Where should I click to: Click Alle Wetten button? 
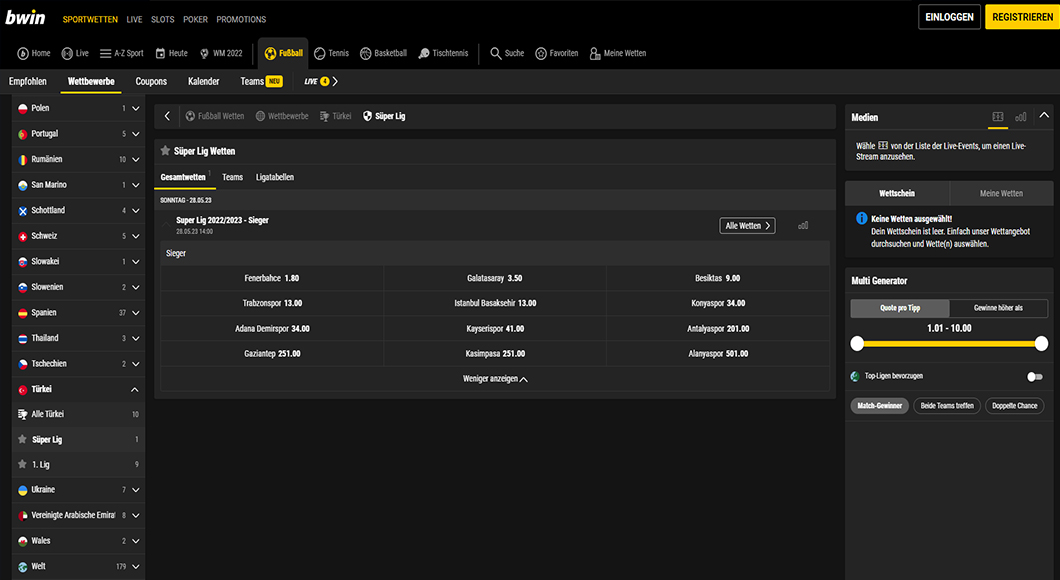click(x=747, y=226)
